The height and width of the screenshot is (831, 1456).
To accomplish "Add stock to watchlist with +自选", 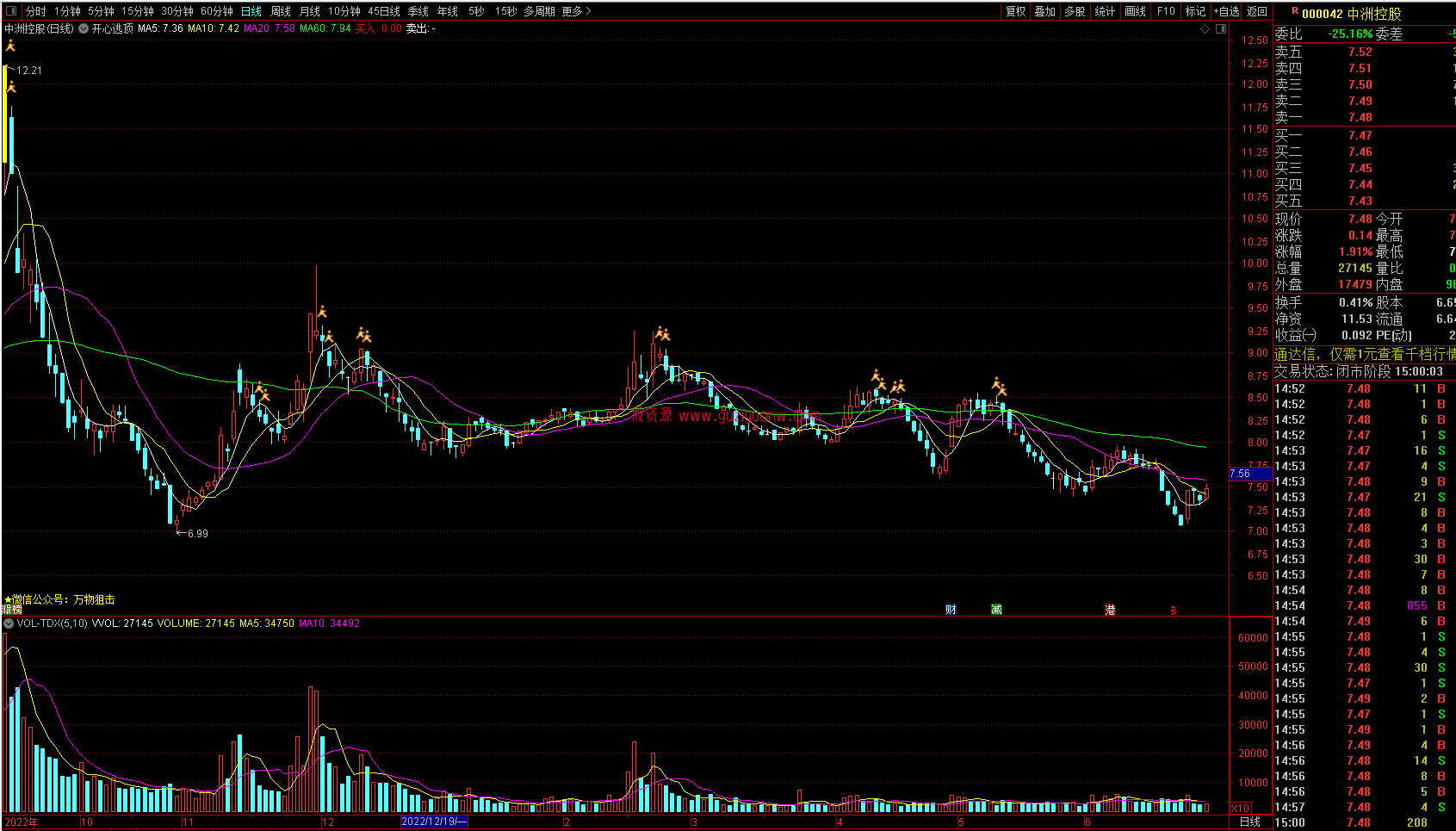I will click(1227, 11).
